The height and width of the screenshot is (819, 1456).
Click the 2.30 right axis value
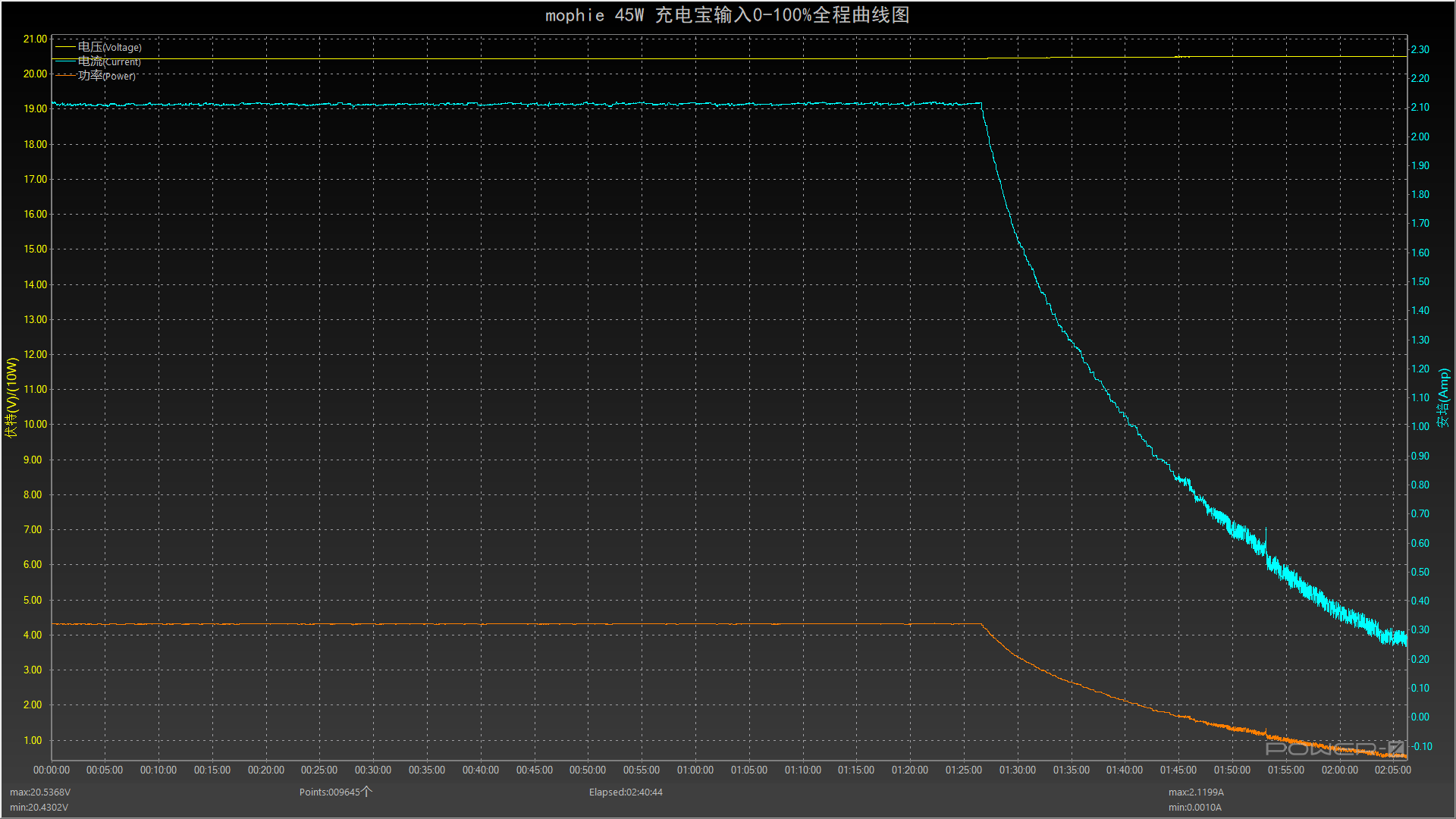1420,49
